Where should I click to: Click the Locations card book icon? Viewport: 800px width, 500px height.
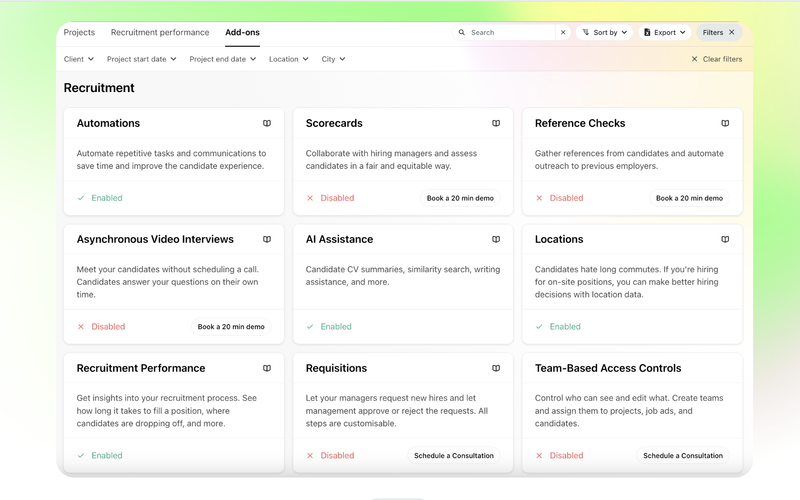pyautogui.click(x=725, y=240)
